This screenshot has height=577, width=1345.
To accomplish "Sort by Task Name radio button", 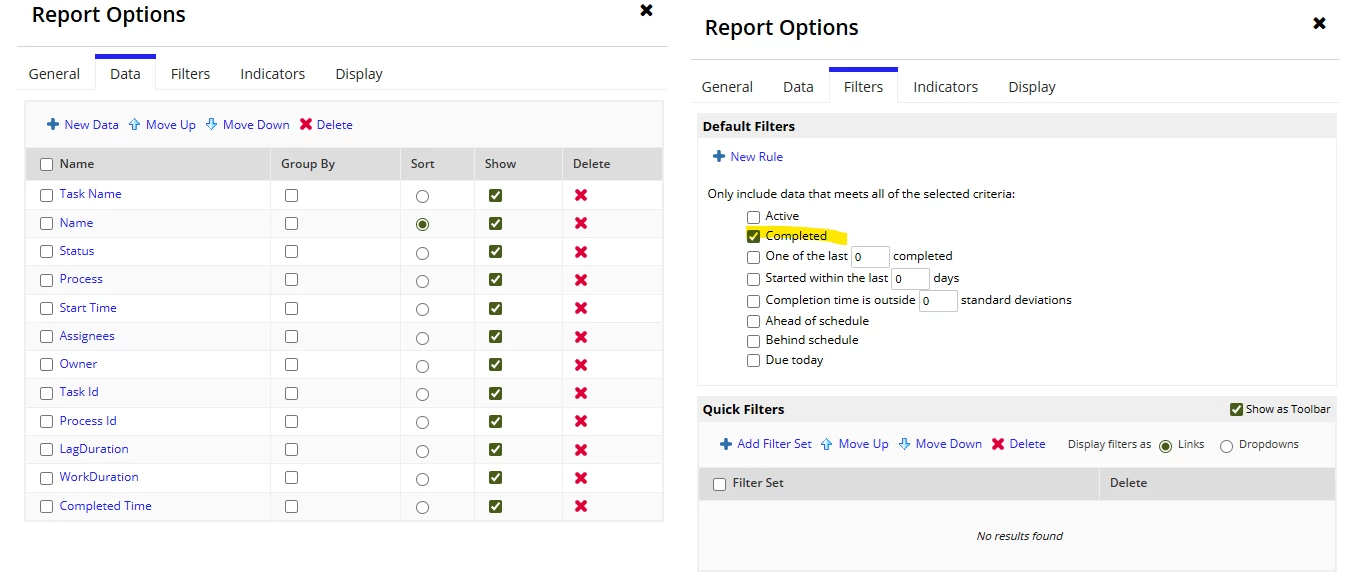I will pos(422,196).
